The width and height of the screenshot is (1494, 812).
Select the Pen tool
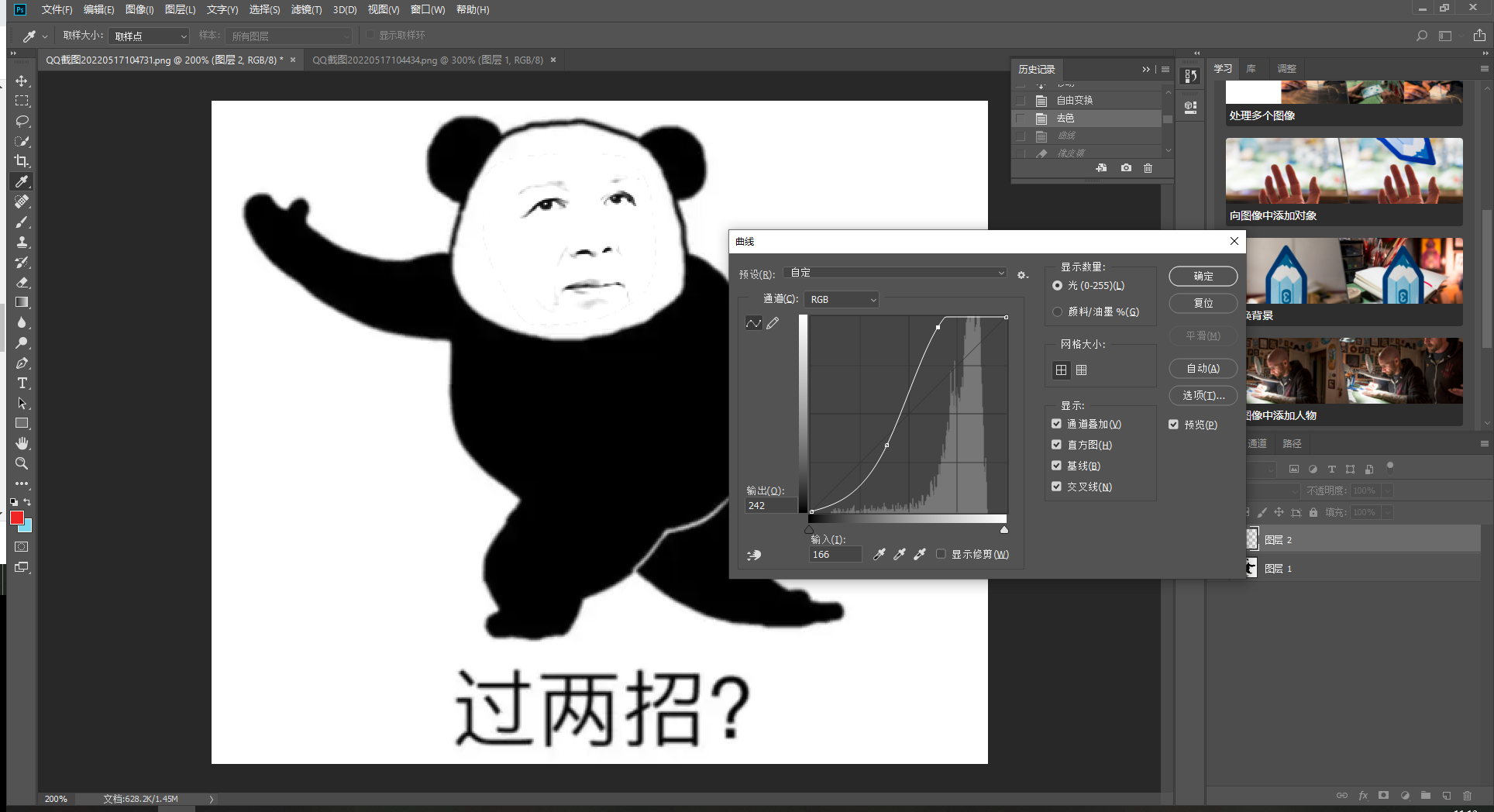pyautogui.click(x=22, y=363)
